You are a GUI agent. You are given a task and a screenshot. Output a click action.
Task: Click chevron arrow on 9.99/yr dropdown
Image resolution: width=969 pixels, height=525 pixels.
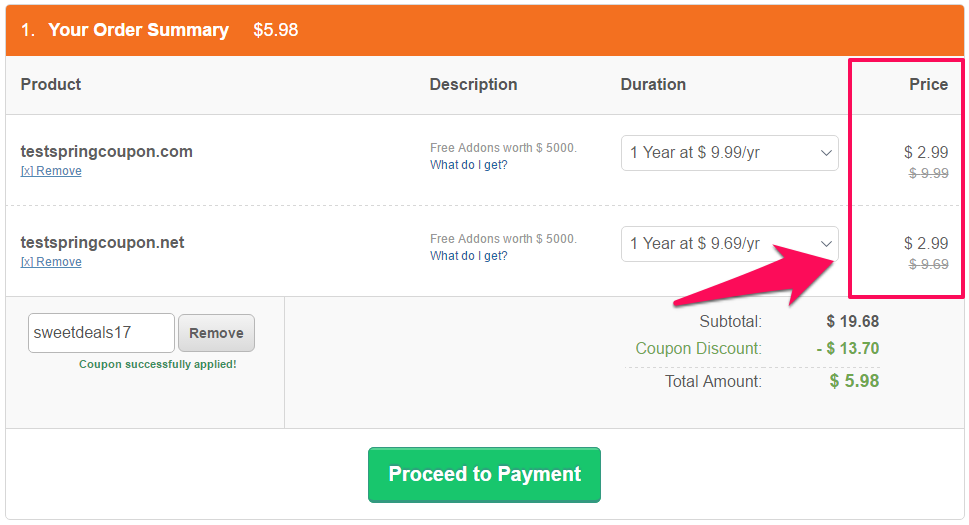826,153
